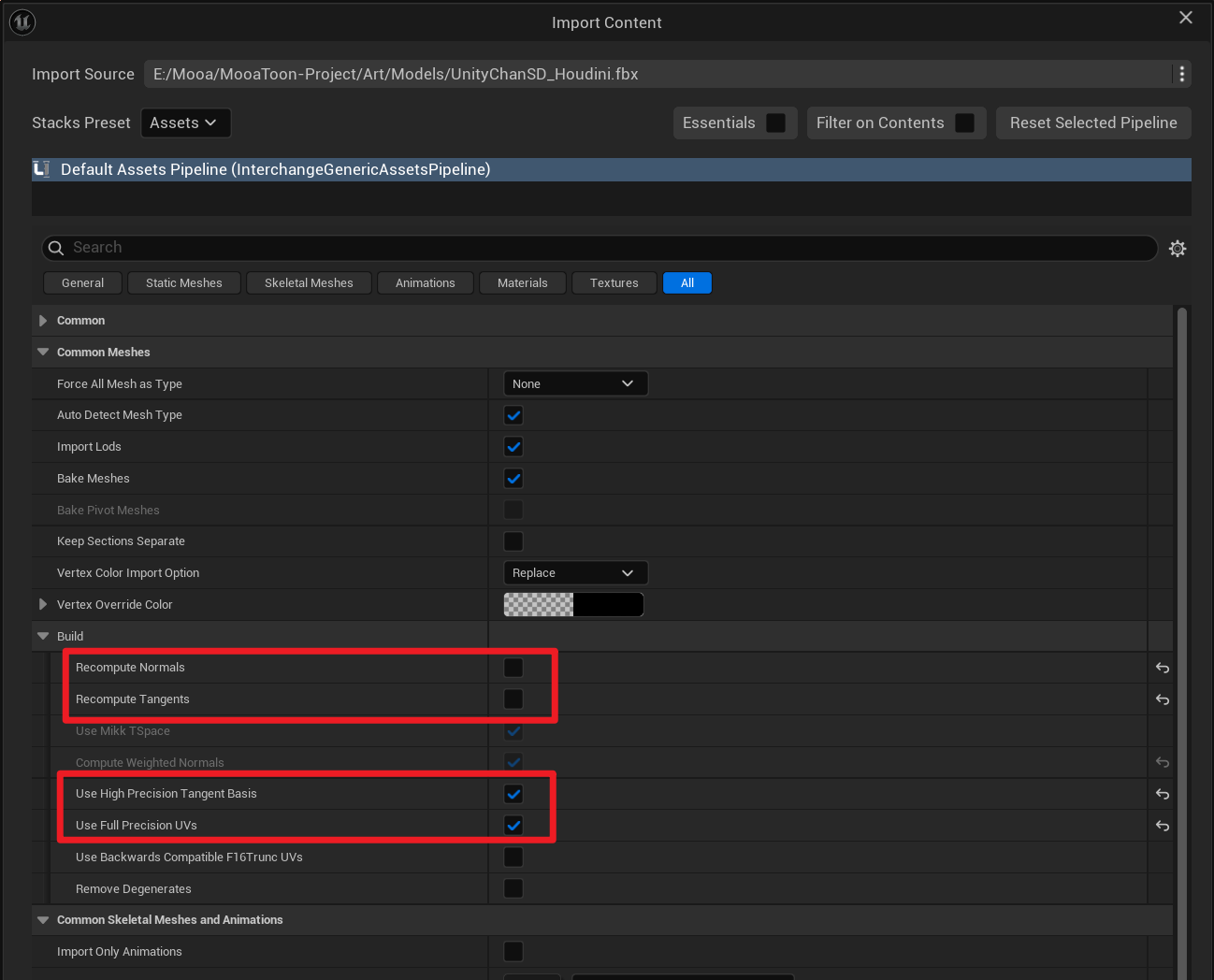Switch to the Skeletal Meshes filter tab
Image resolution: width=1214 pixels, height=980 pixels.
pos(309,283)
